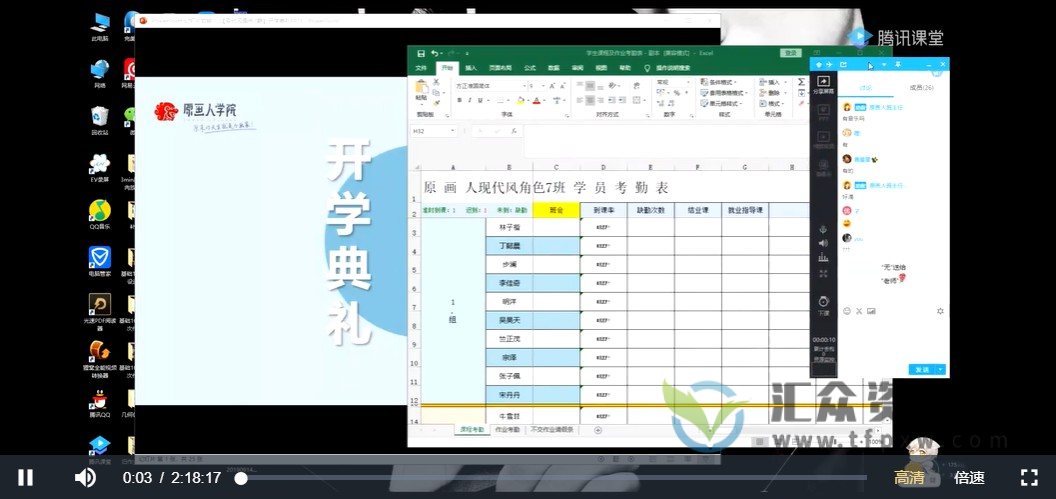Image resolution: width=1056 pixels, height=499 pixels.
Task: Switch to the 成员(26) tab in chat
Action: tap(921, 88)
